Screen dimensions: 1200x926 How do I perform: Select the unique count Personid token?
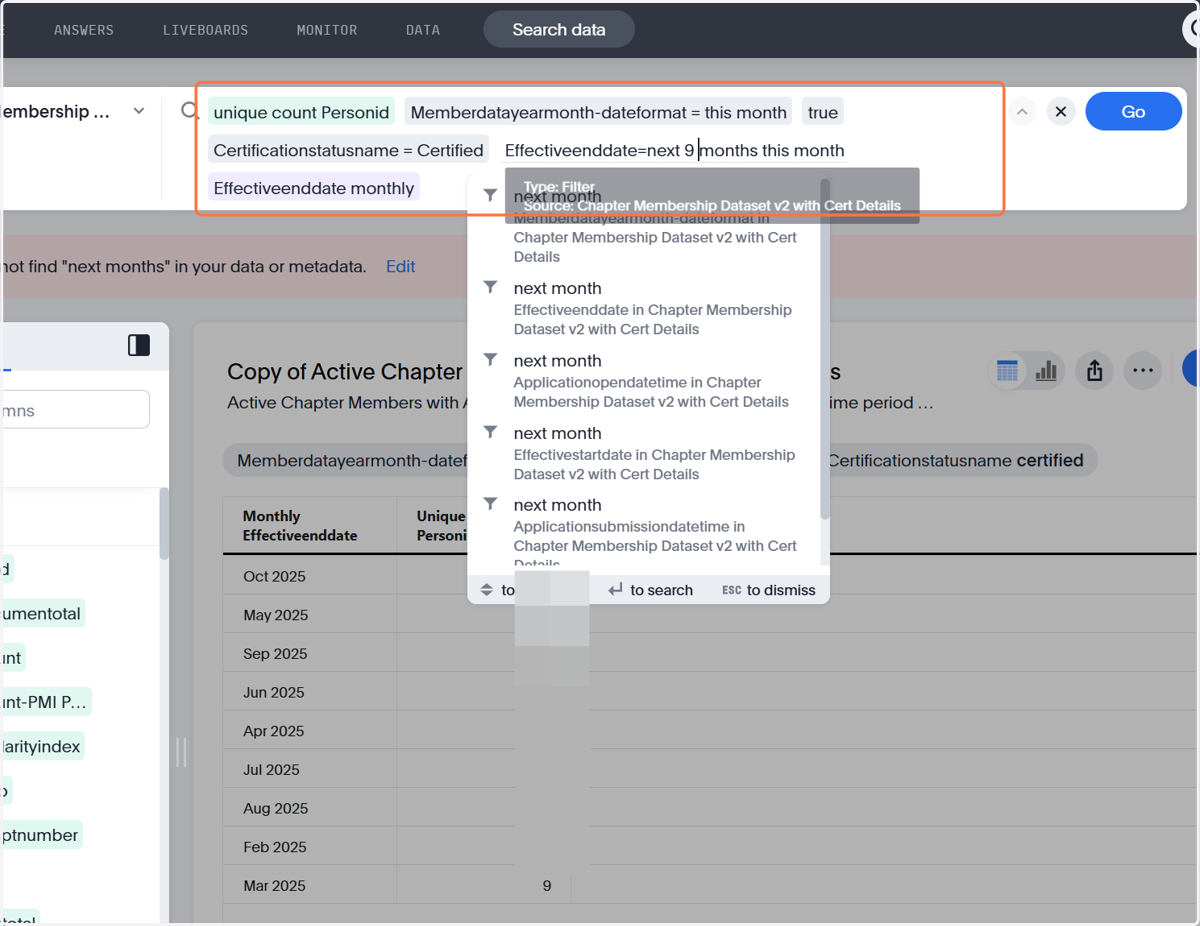tap(301, 112)
